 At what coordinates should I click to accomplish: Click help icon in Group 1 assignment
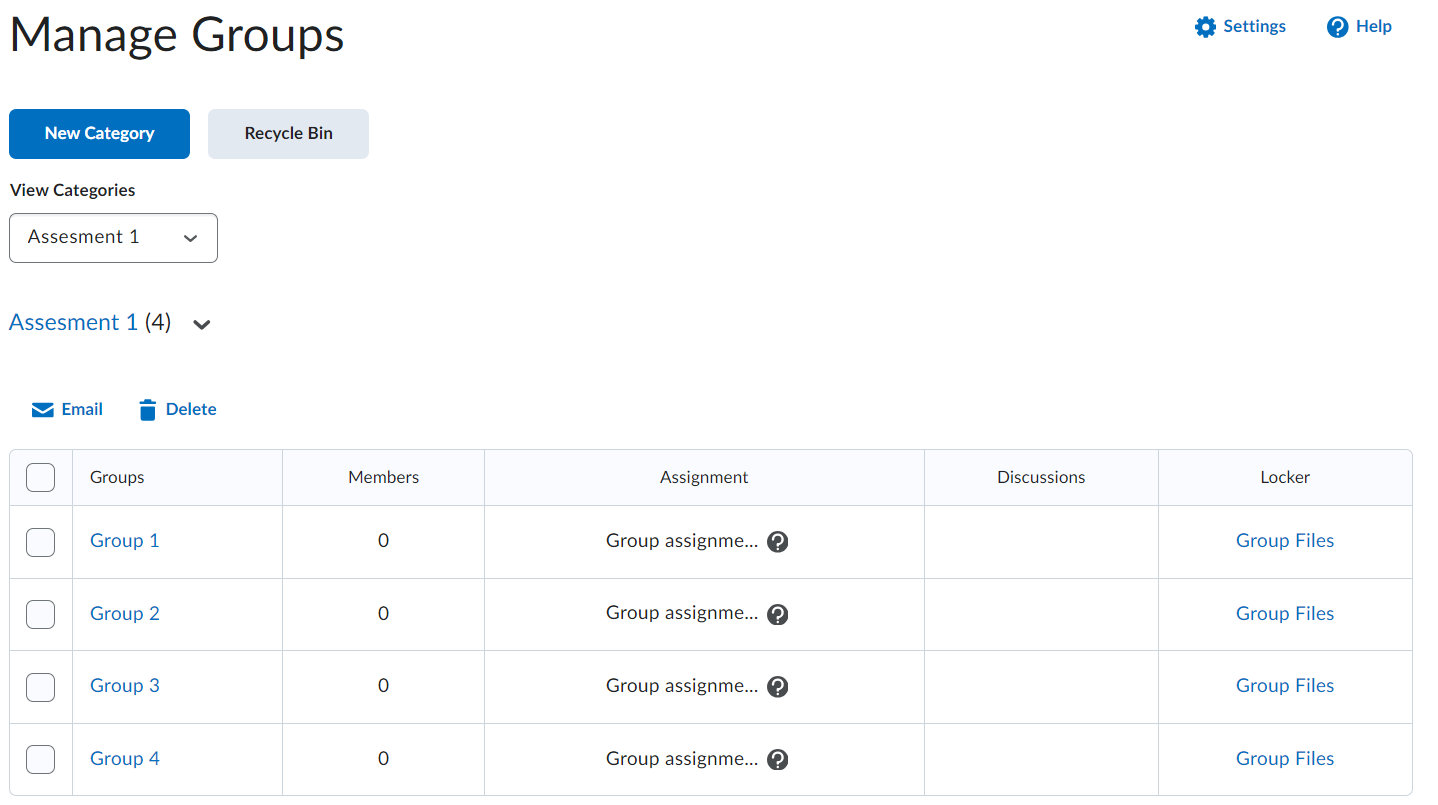[x=778, y=542]
